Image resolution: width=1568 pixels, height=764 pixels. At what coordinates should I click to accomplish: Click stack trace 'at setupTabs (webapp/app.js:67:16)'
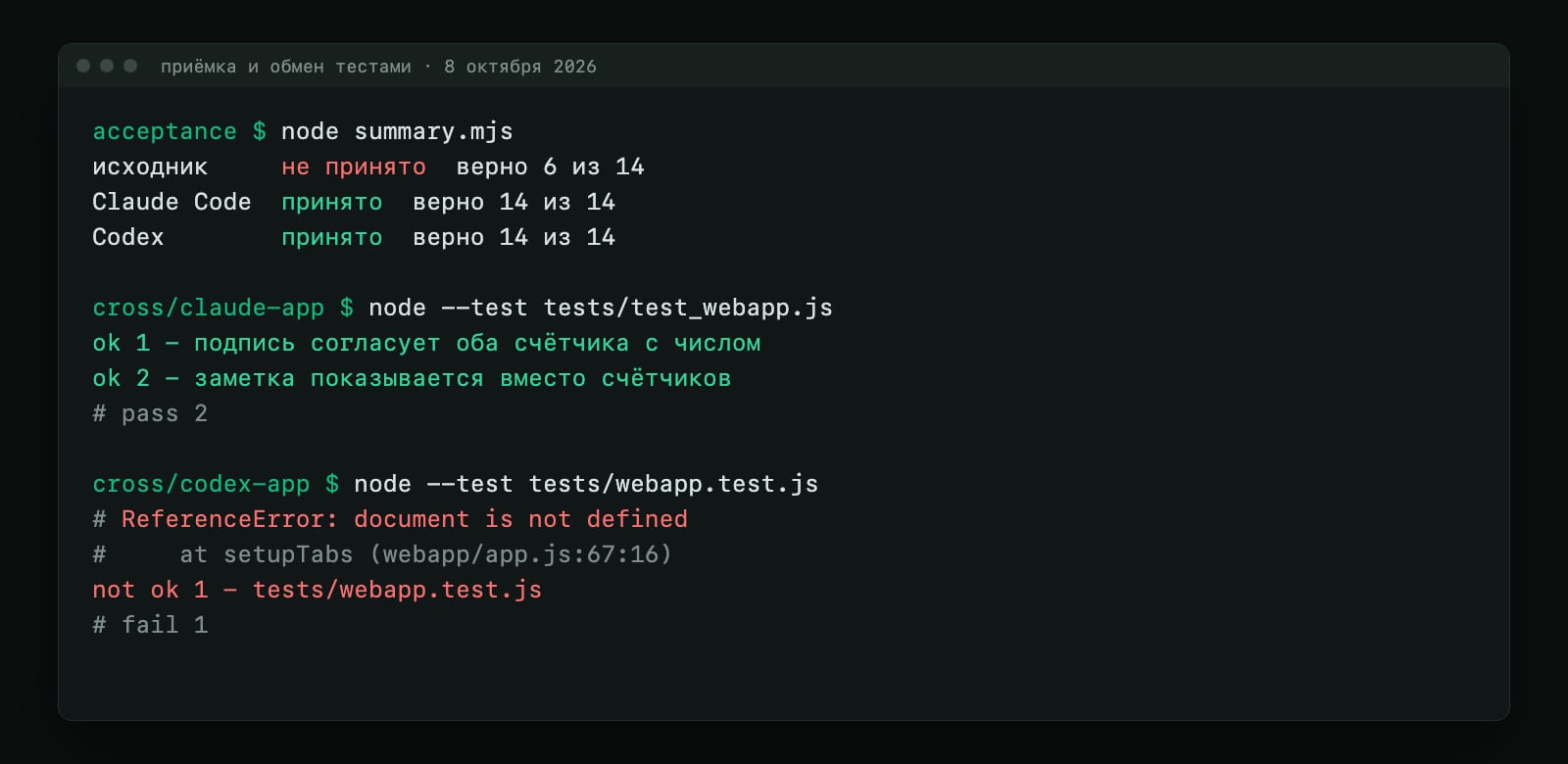click(x=425, y=554)
